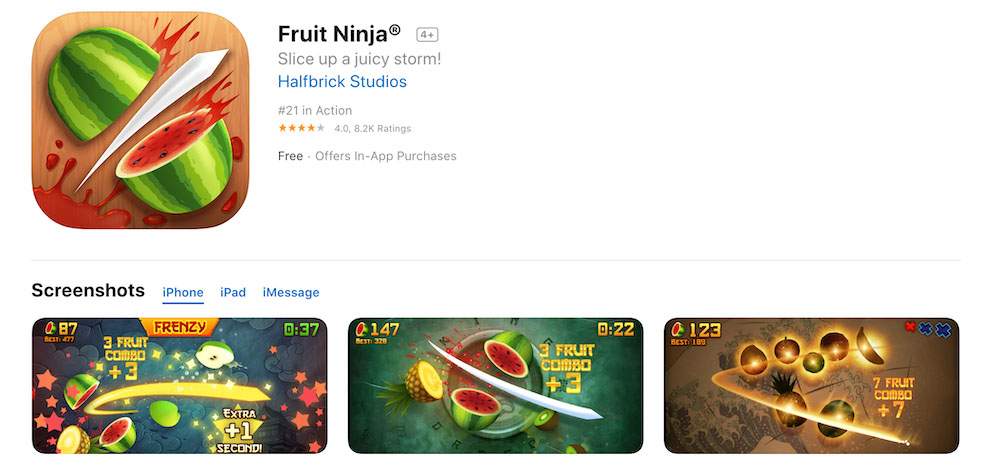Click the #21 in Action ranking

coord(315,110)
